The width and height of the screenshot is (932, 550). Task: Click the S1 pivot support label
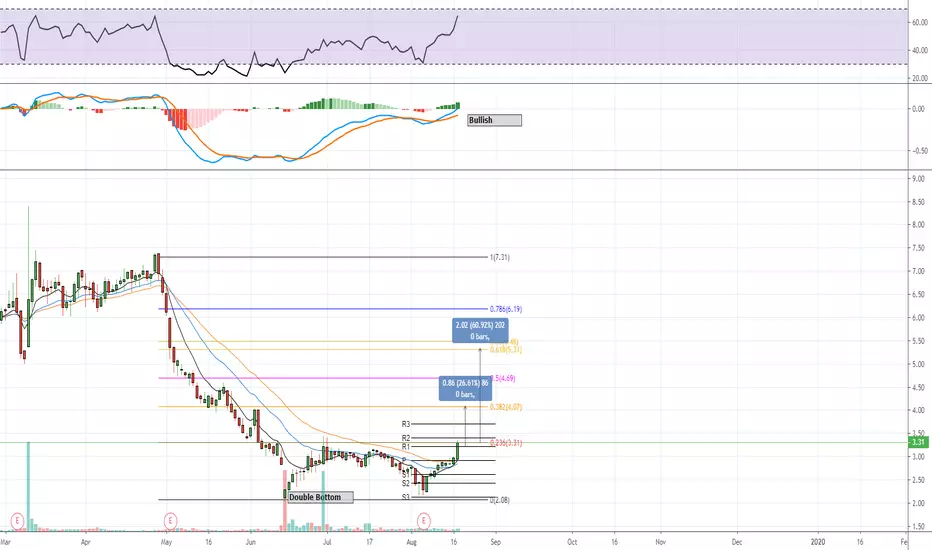406,474
